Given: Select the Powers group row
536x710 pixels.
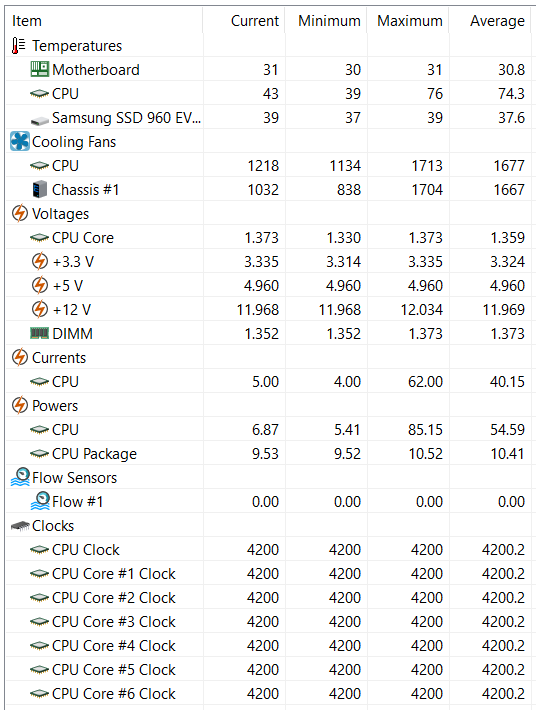Looking at the screenshot, I should click(268, 406).
